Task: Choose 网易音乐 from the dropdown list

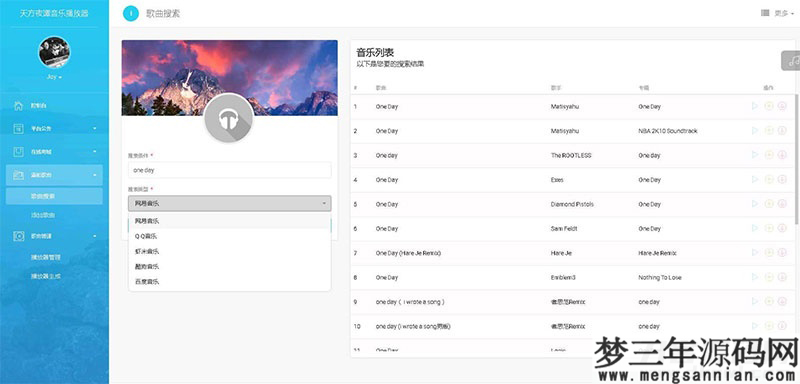Action: click(x=230, y=221)
